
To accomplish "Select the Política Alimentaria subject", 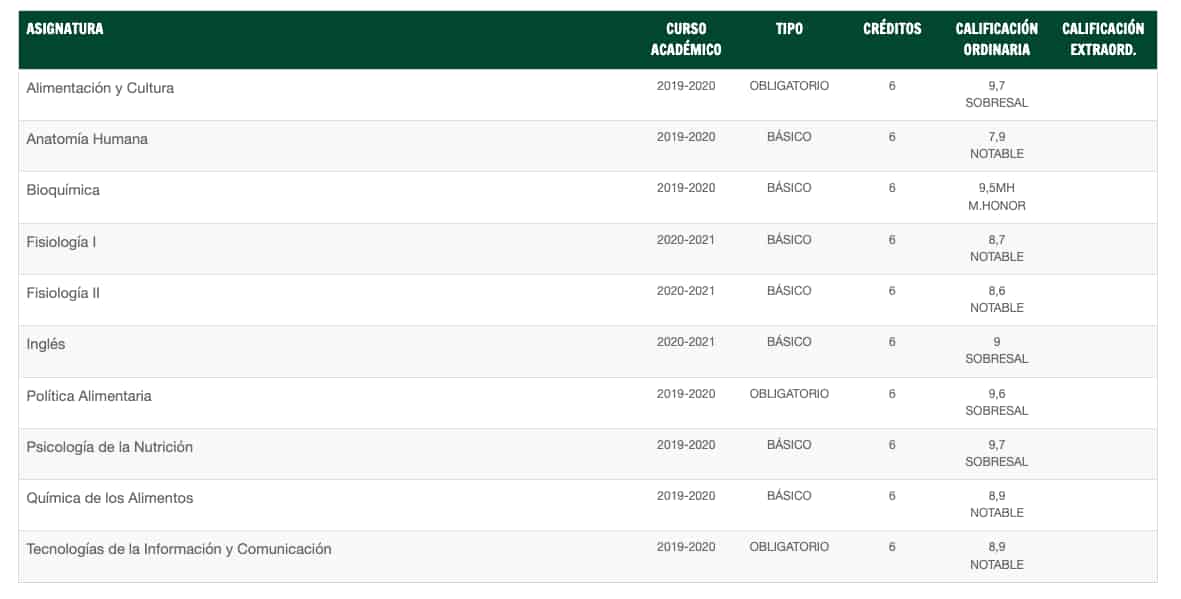I will tap(89, 396).
